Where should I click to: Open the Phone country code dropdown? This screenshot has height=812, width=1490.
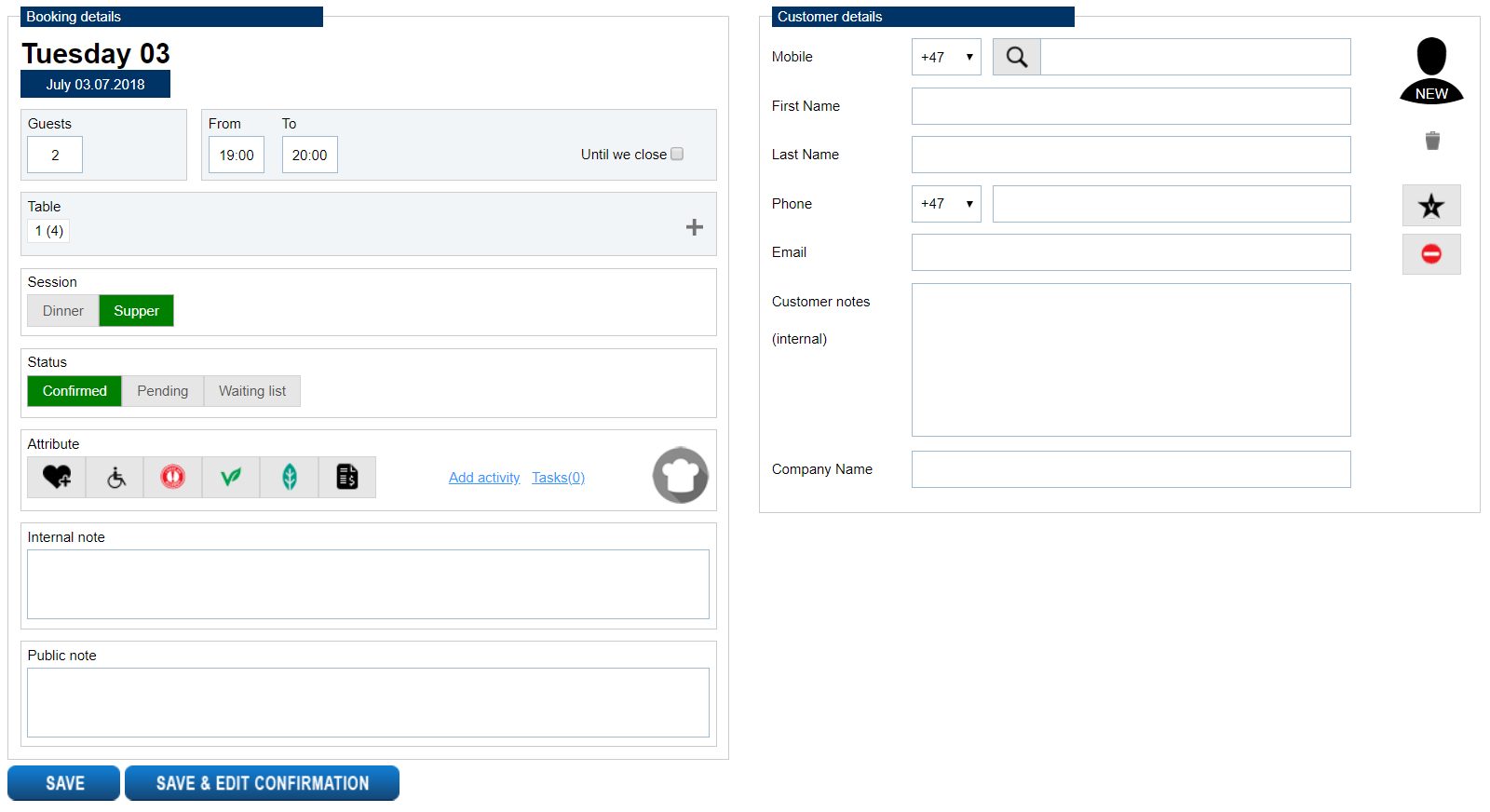click(x=946, y=204)
